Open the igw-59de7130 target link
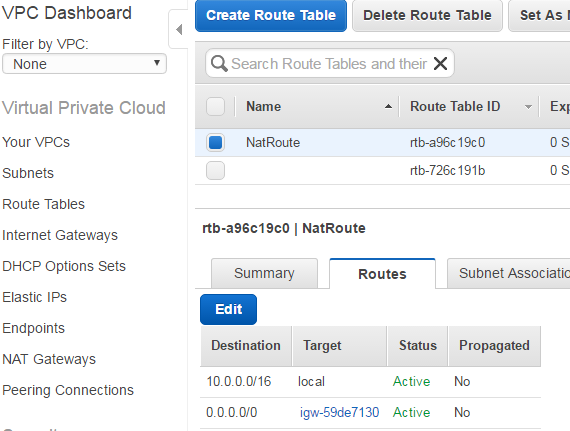Screen dimensions: 570x431 tap(339, 412)
